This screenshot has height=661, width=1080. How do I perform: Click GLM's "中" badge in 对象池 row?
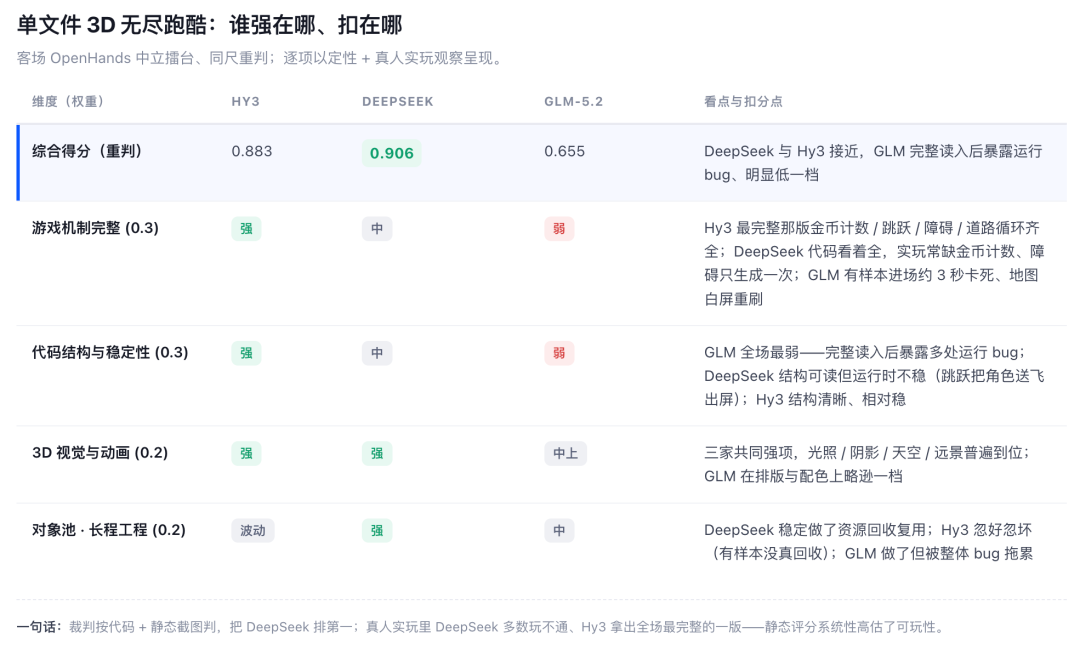[x=559, y=531]
